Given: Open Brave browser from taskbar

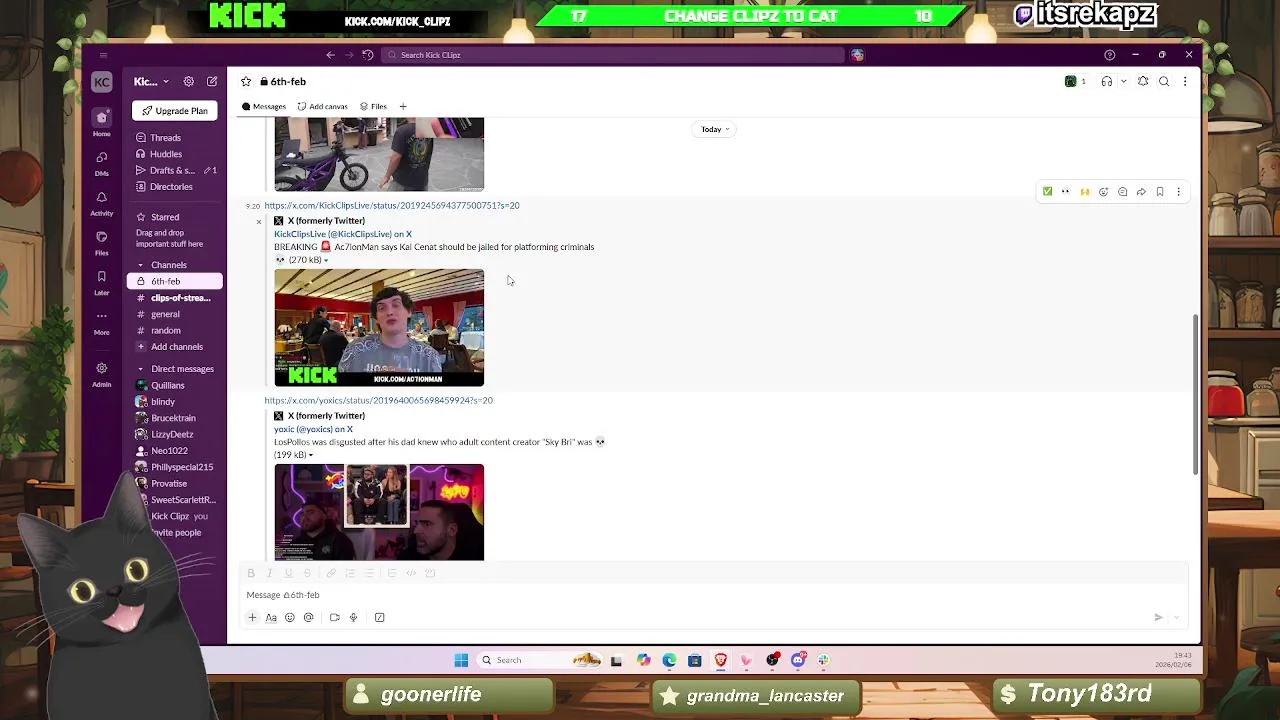Looking at the screenshot, I should click(x=721, y=660).
